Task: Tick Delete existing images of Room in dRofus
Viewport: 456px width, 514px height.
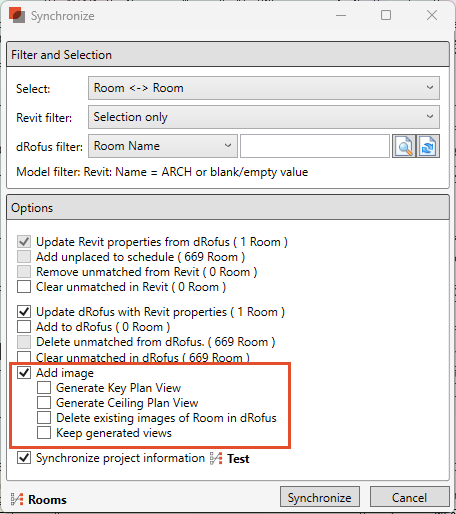Action: (x=44, y=418)
